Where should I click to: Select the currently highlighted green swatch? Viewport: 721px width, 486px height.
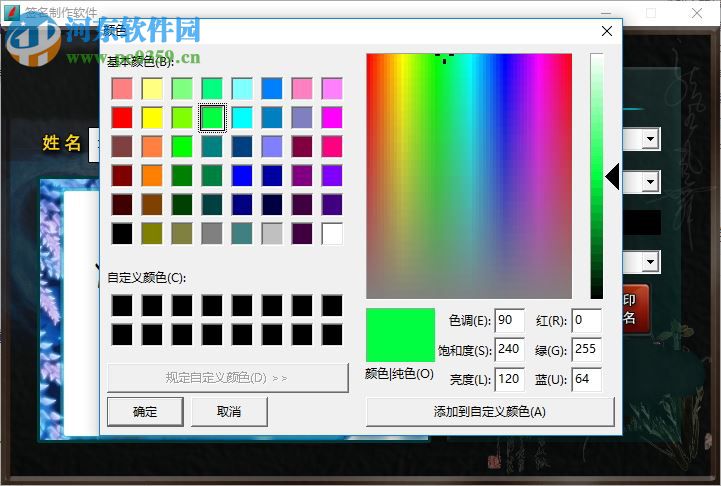point(212,118)
